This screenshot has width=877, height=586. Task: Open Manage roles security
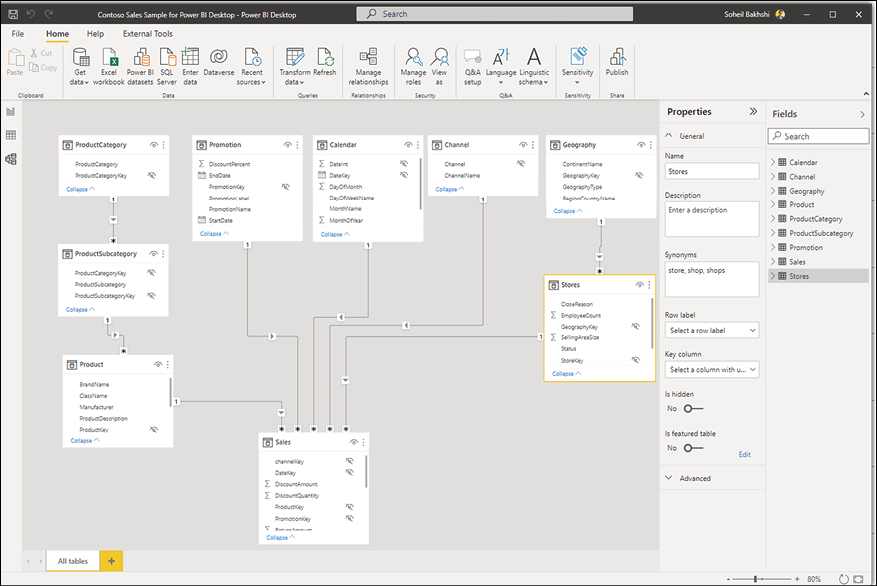pos(413,67)
